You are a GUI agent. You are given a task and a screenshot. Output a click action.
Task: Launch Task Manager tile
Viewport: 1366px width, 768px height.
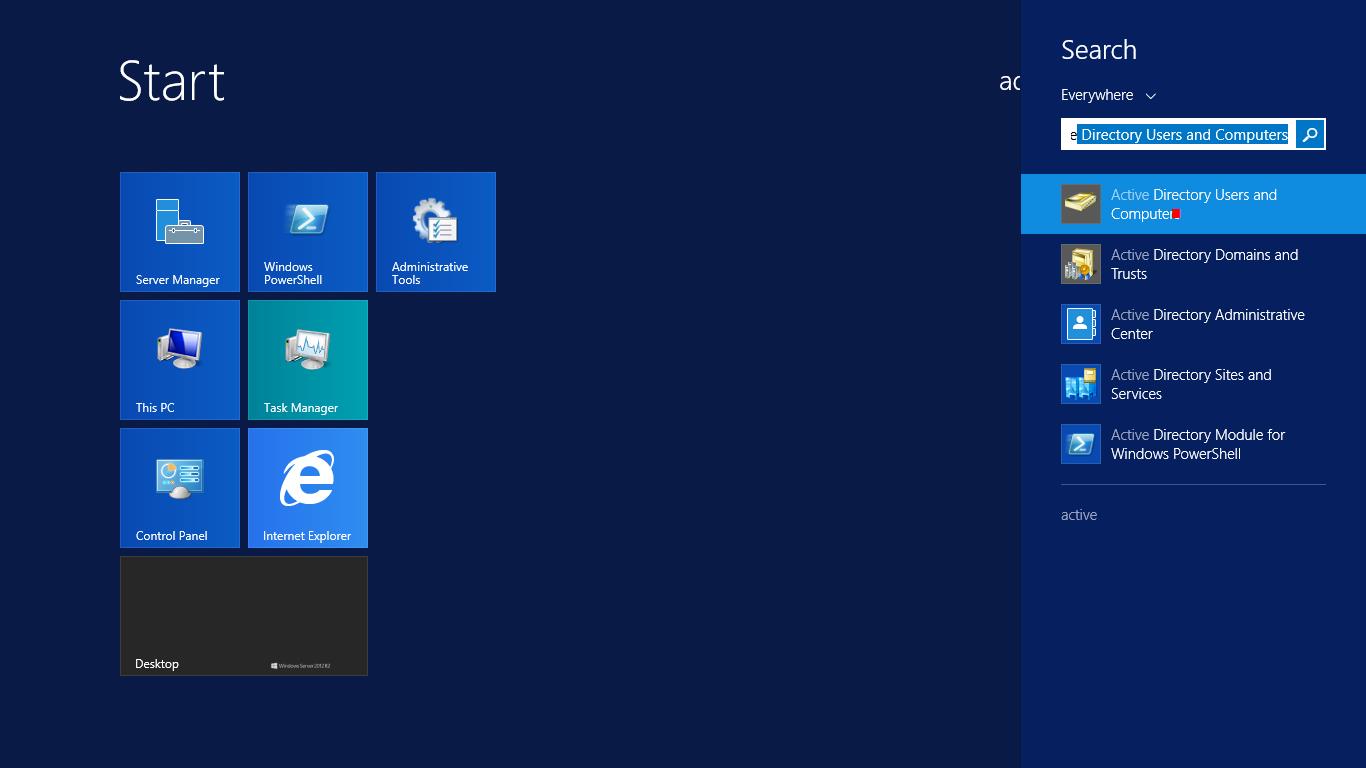[x=307, y=359]
